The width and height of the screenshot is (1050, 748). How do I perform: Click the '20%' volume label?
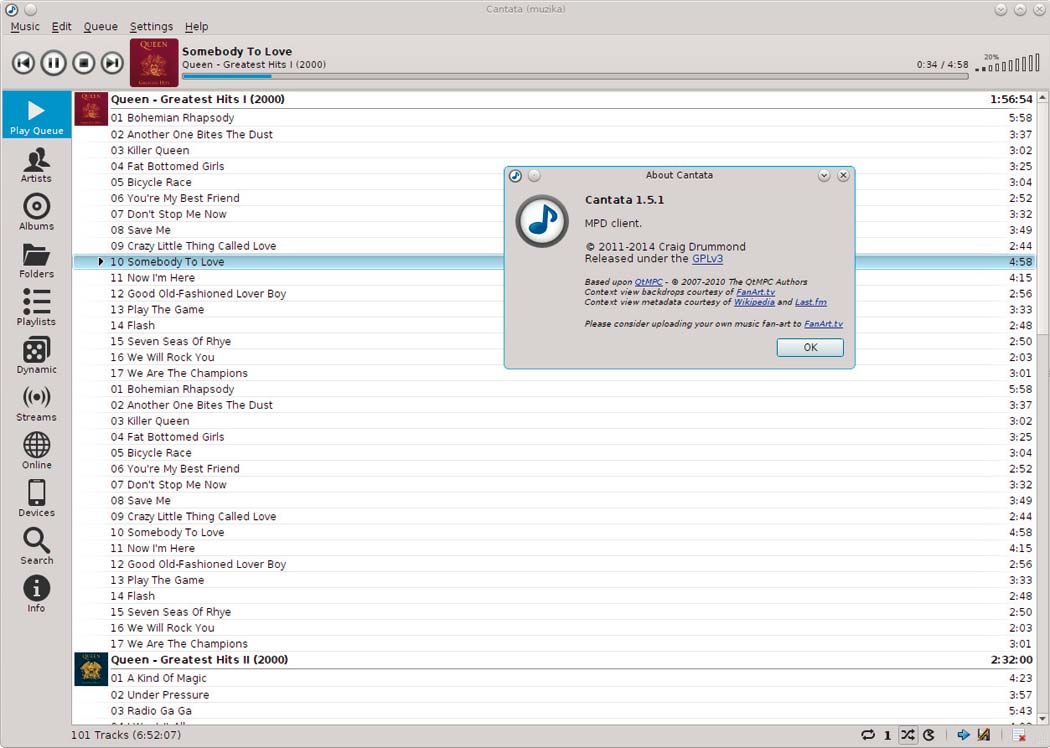click(x=991, y=57)
